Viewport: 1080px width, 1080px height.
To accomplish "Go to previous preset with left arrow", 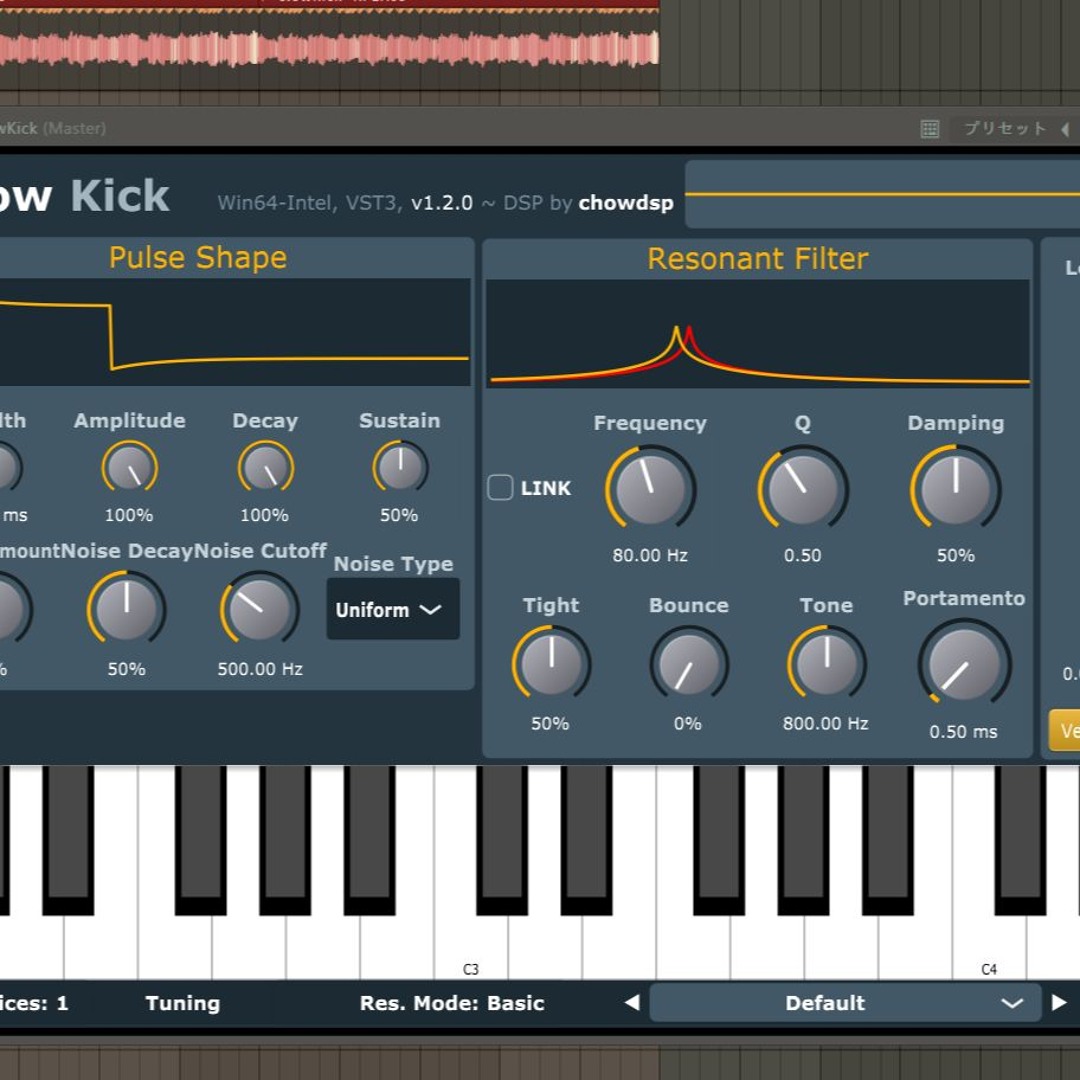I will tap(631, 1002).
